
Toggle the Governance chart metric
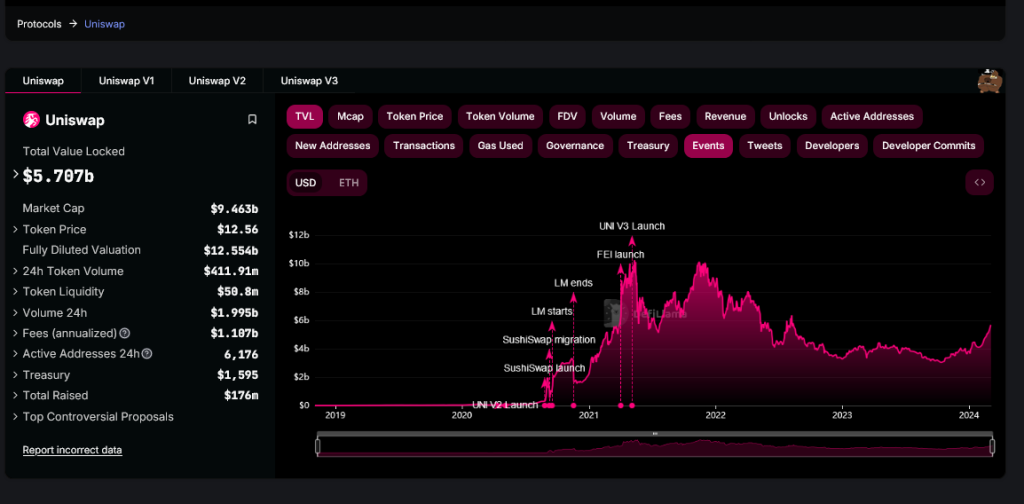575,146
